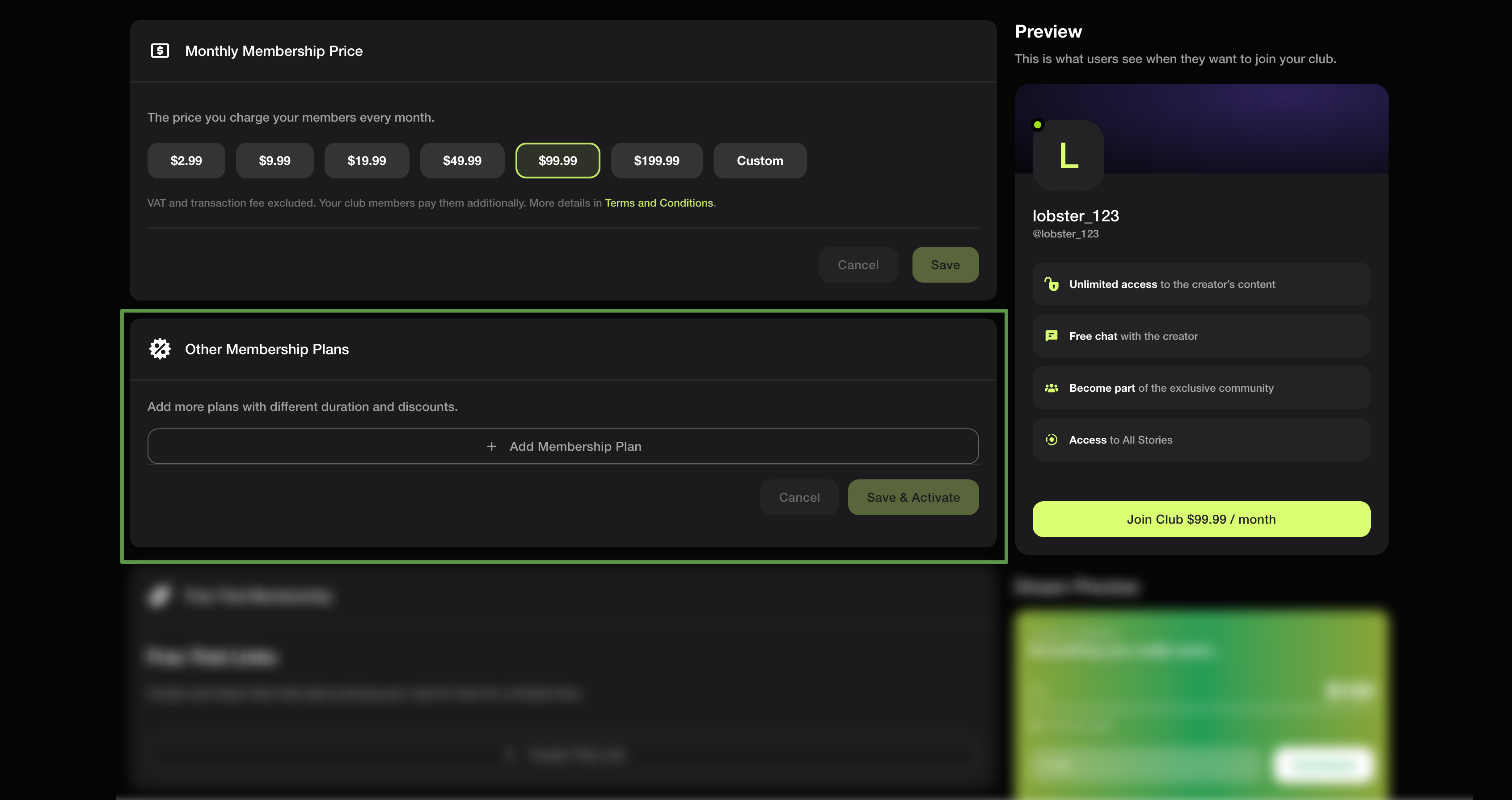Screen dimensions: 1512x800
Task: Click the plus icon in Add Membership Plan
Action: click(491, 446)
